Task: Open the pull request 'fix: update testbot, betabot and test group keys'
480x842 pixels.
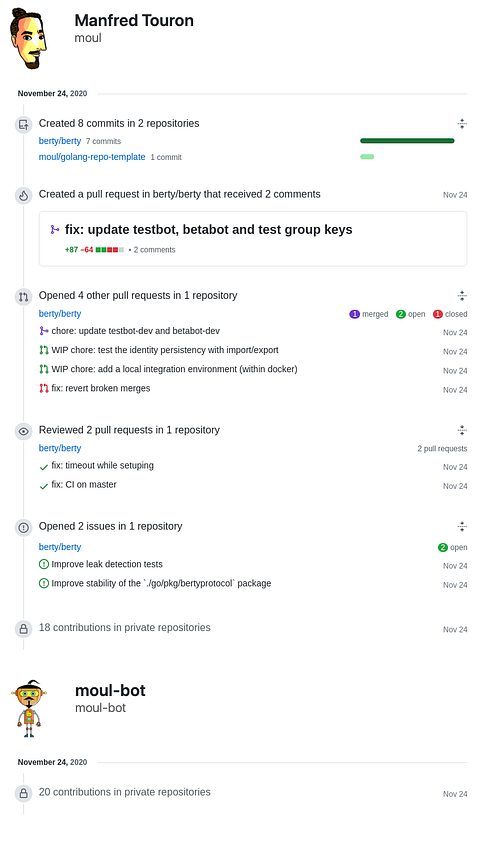Action: tap(208, 229)
